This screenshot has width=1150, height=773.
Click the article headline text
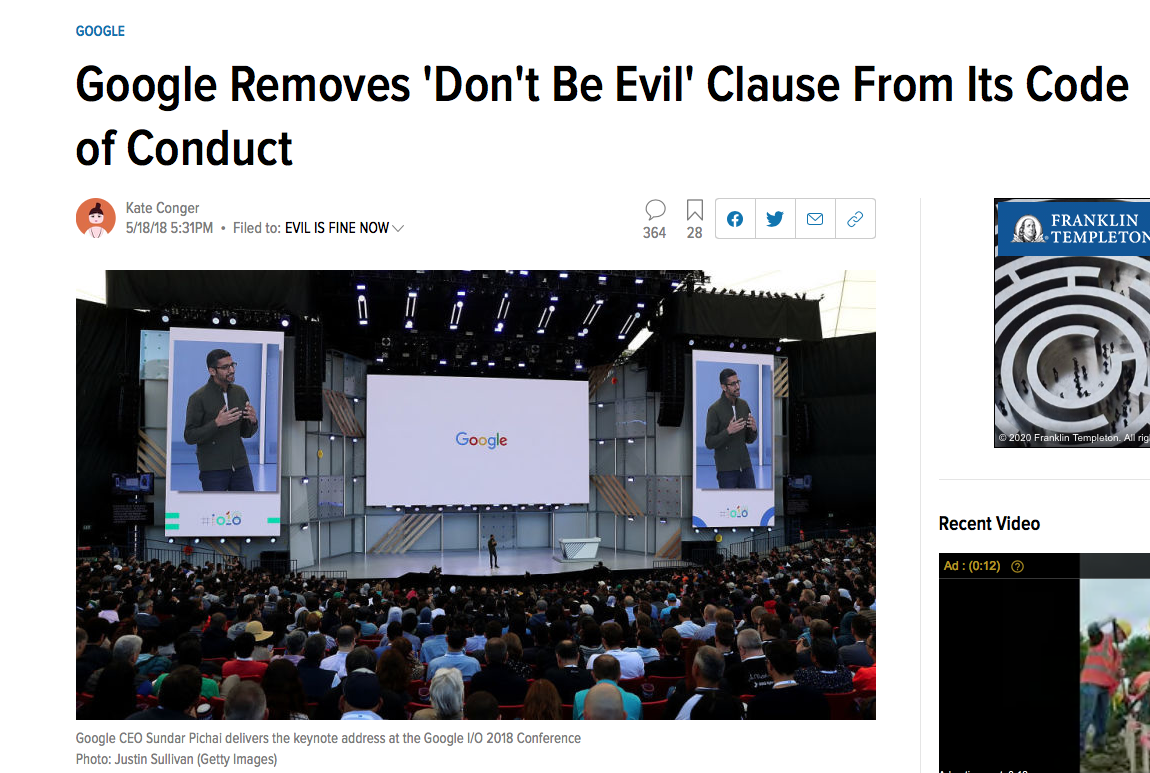[601, 116]
